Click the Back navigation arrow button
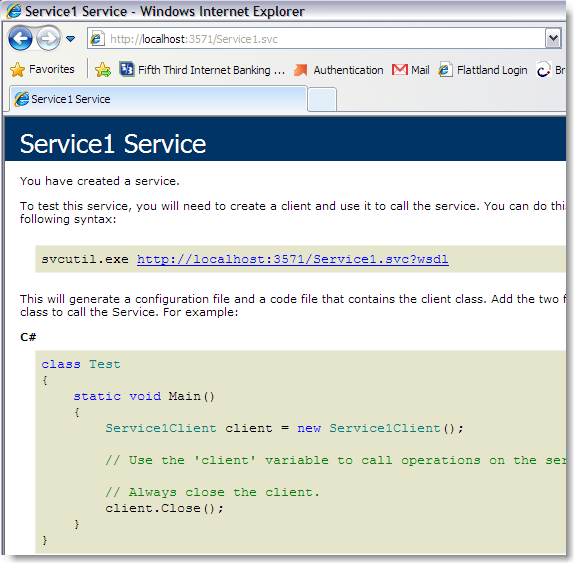The image size is (574, 563). [20, 38]
